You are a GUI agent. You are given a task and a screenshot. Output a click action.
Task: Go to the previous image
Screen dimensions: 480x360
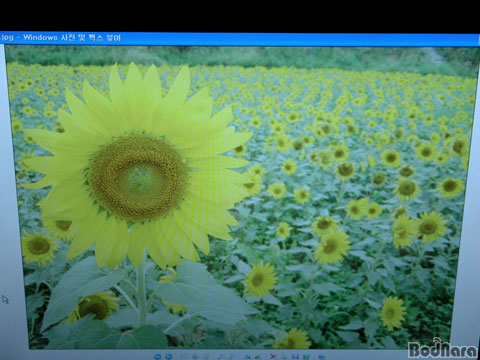pyautogui.click(x=157, y=356)
